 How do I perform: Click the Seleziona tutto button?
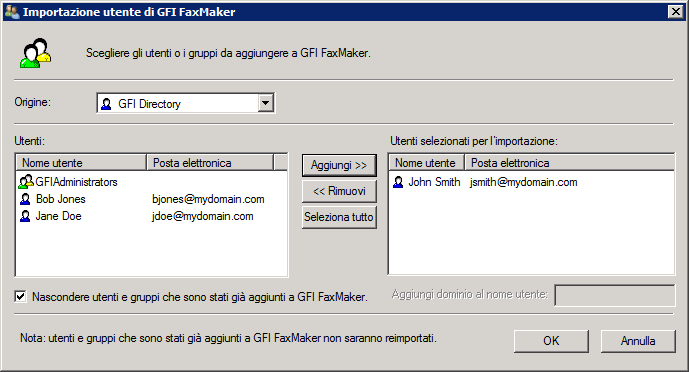(x=339, y=217)
